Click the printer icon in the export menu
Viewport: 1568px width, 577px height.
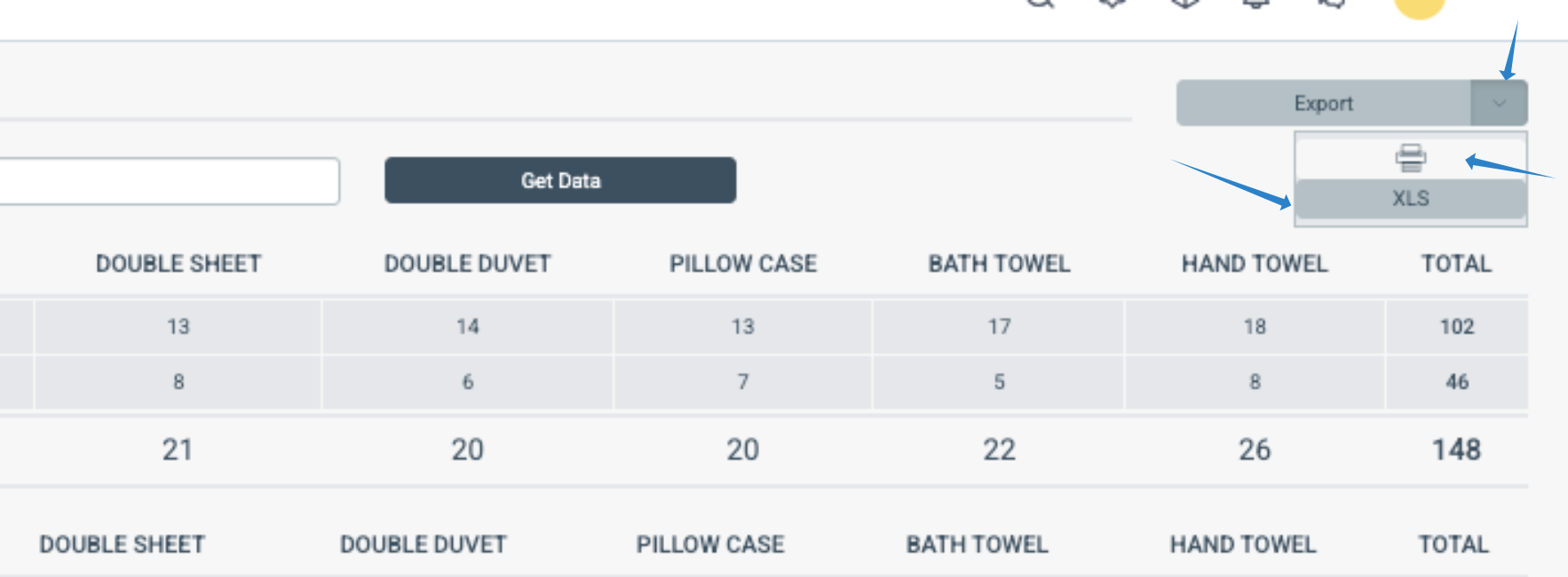[1410, 158]
